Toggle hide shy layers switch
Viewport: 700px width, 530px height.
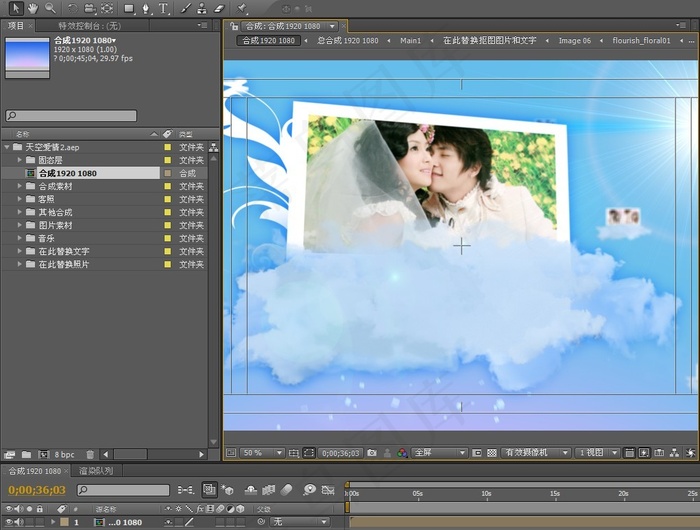pyautogui.click(x=250, y=490)
